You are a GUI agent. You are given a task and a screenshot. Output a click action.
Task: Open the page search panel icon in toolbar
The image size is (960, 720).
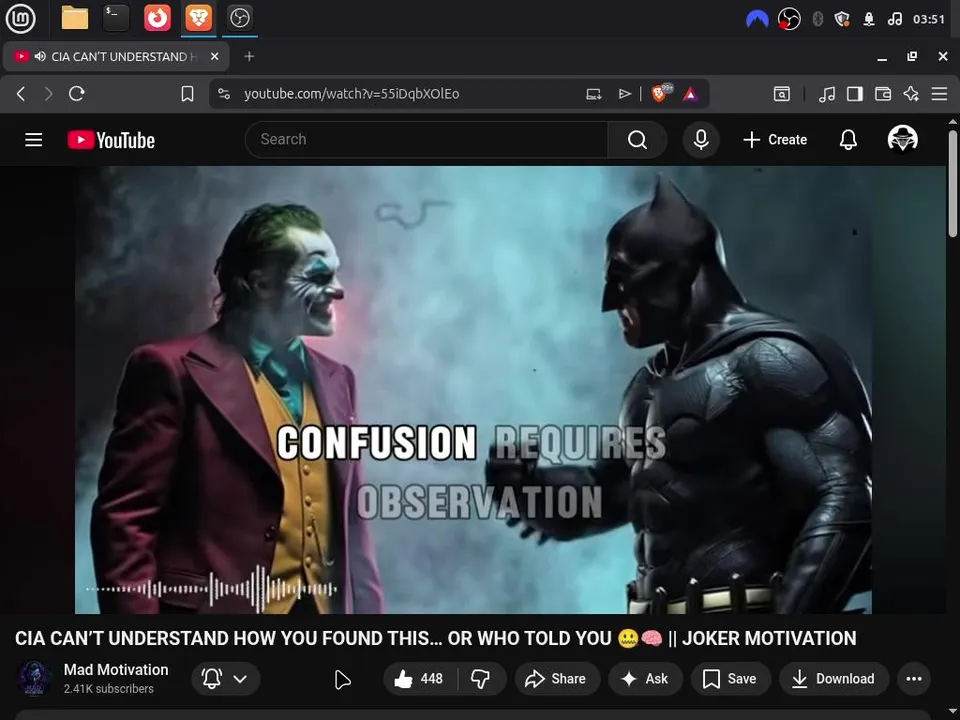[781, 94]
